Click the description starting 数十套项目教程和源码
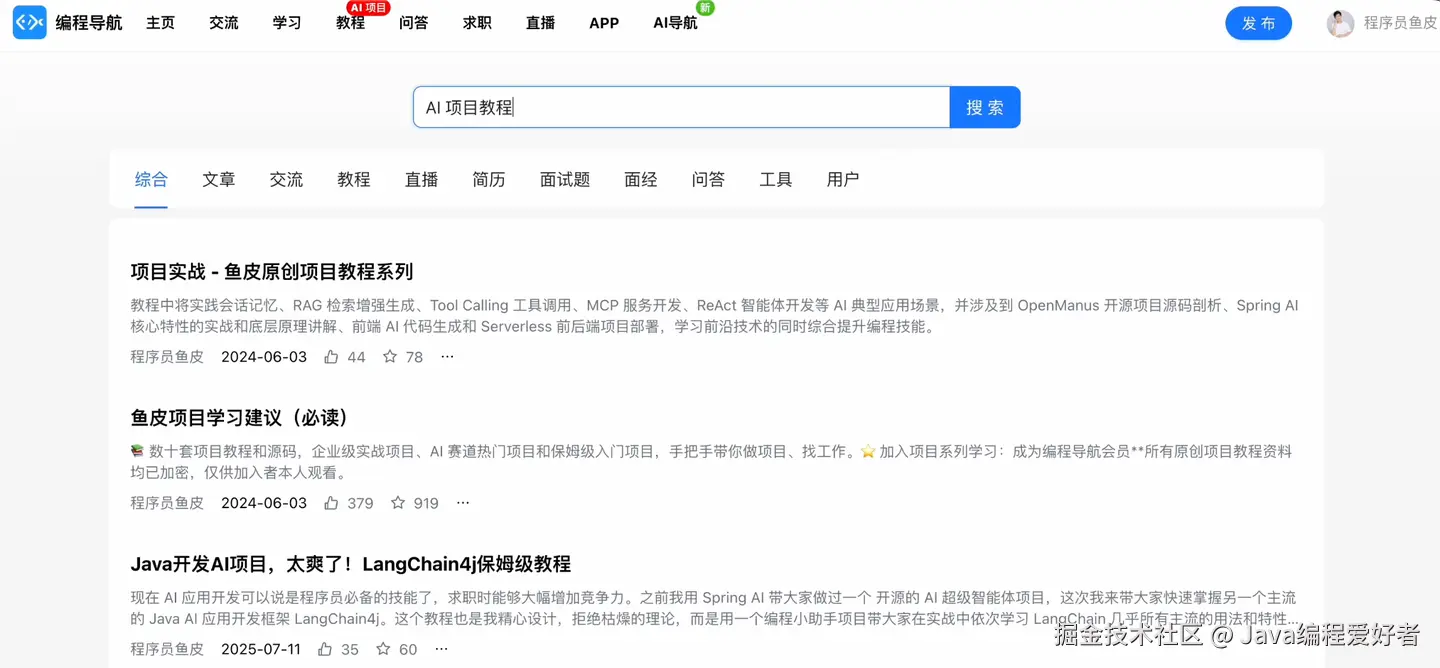This screenshot has width=1440, height=668. click(711, 462)
